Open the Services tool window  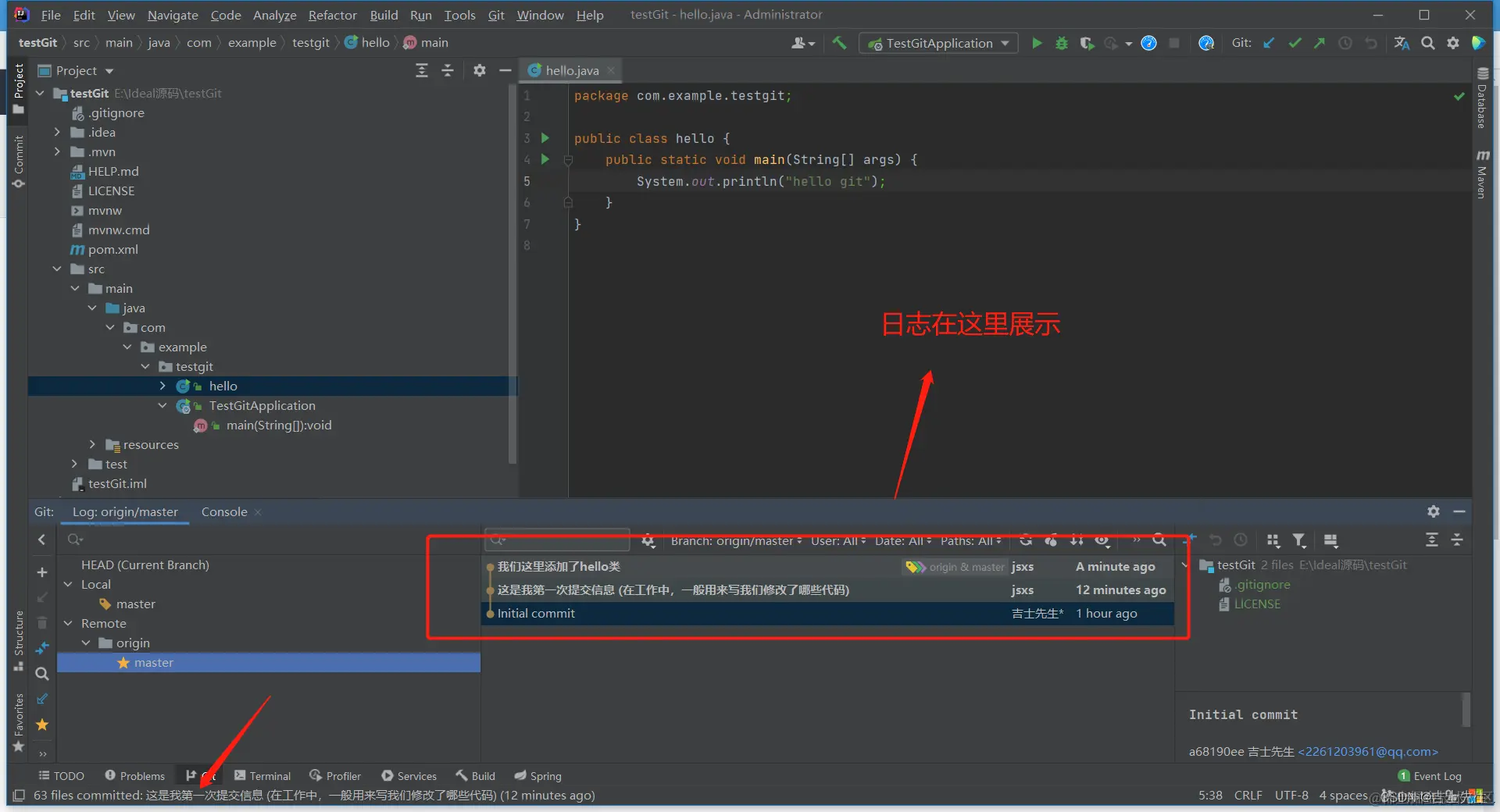409,775
